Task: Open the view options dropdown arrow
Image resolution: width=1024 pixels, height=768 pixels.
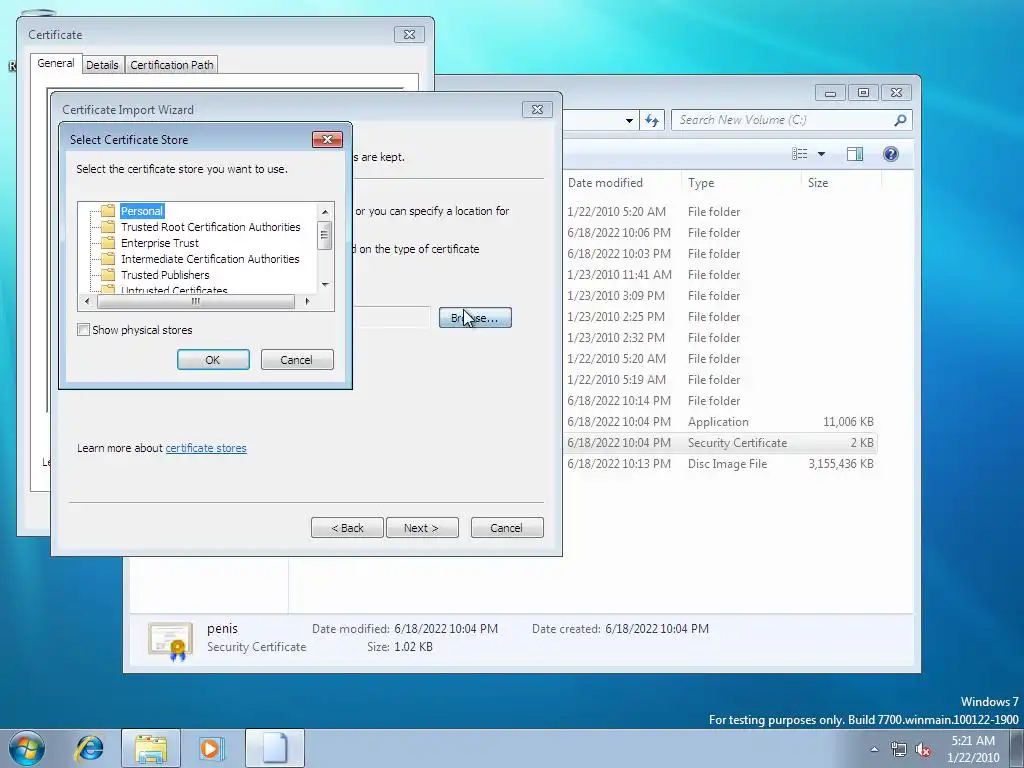Action: pyautogui.click(x=822, y=154)
